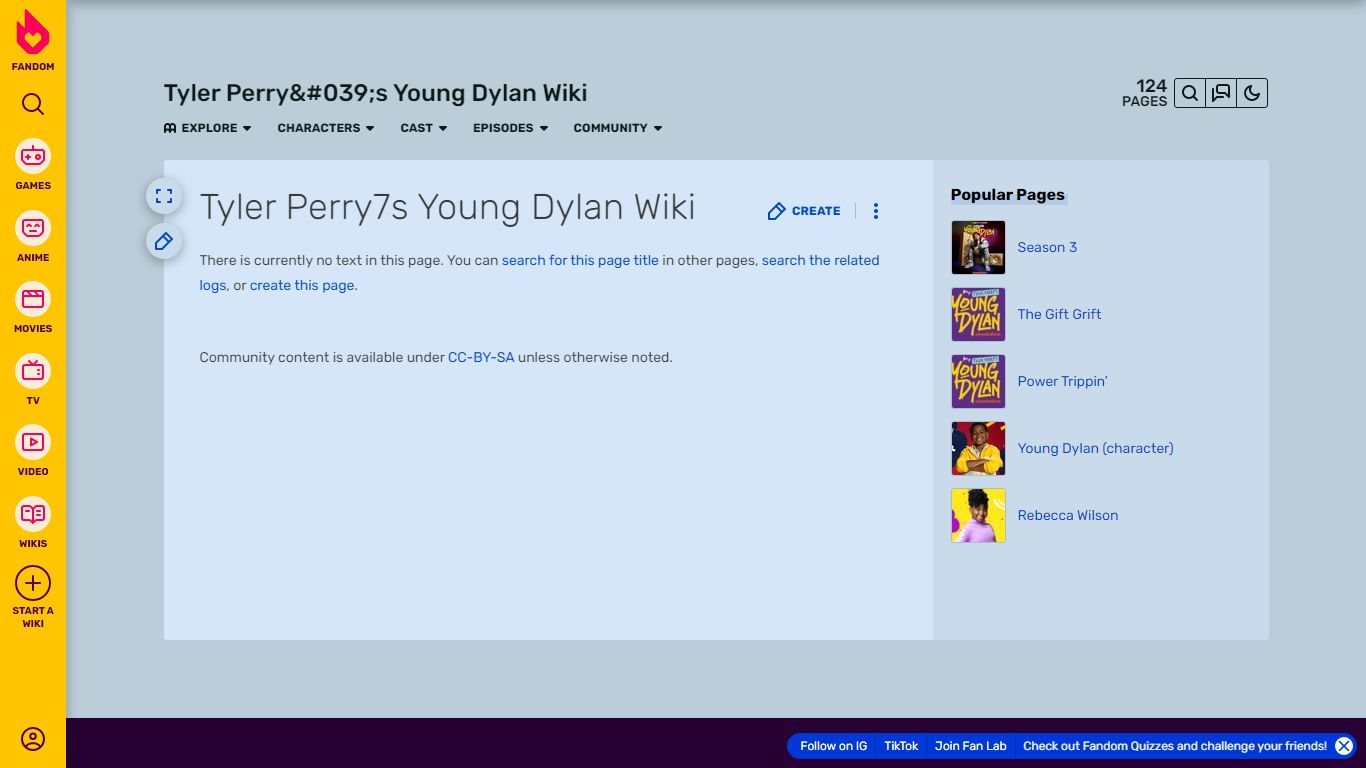The height and width of the screenshot is (768, 1366).
Task: Open 'search for this page title' link
Action: point(580,260)
